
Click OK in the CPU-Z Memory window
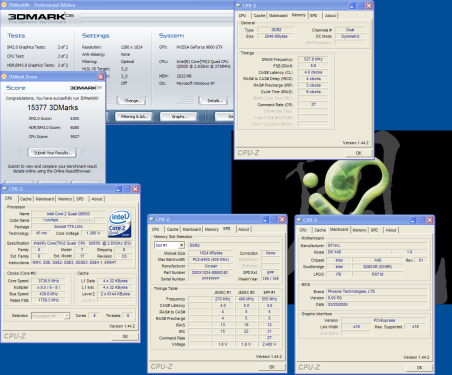coord(358,153)
